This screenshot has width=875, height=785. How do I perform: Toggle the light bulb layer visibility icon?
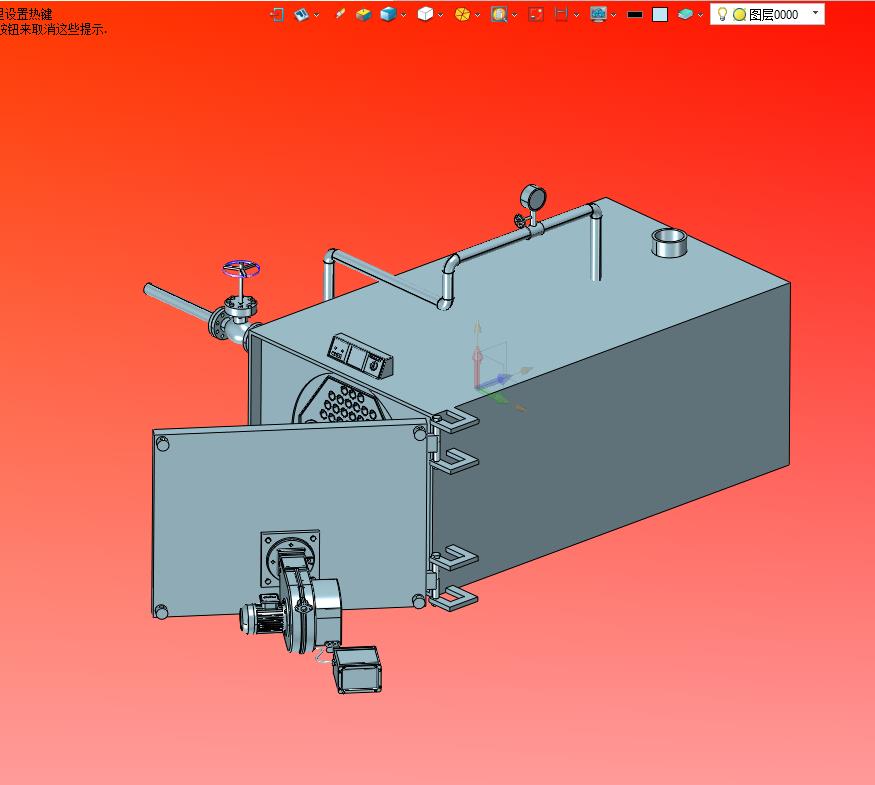(722, 14)
